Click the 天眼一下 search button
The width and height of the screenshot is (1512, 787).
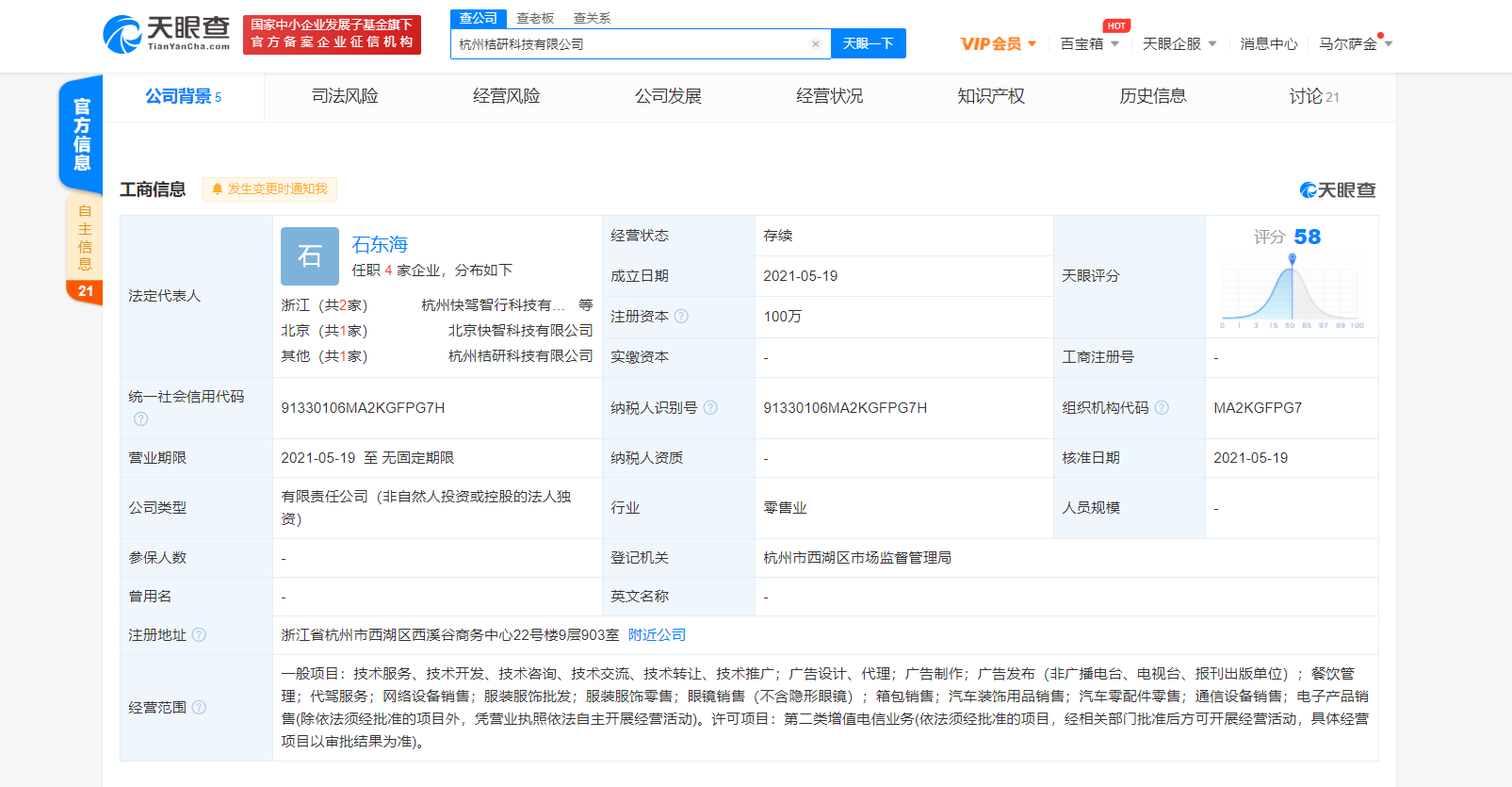pos(868,44)
